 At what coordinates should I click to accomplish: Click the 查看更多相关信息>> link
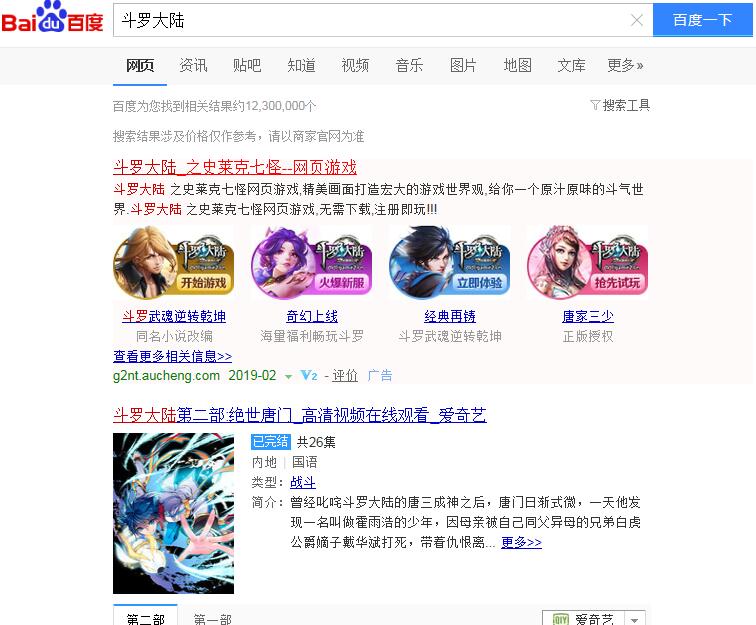coord(172,356)
